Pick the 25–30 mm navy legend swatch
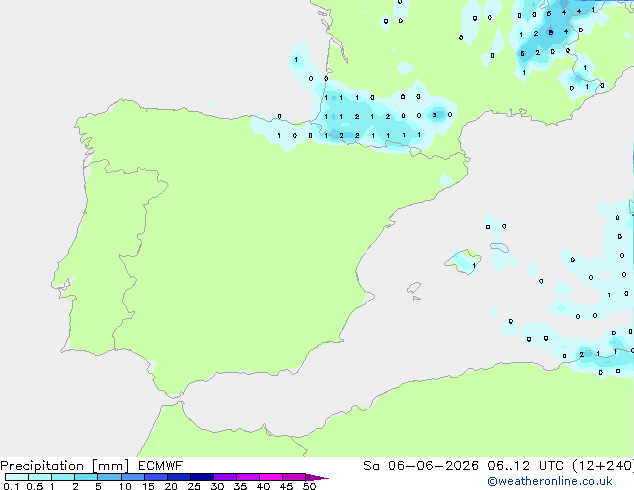This screenshot has width=634, height=490. (202, 477)
